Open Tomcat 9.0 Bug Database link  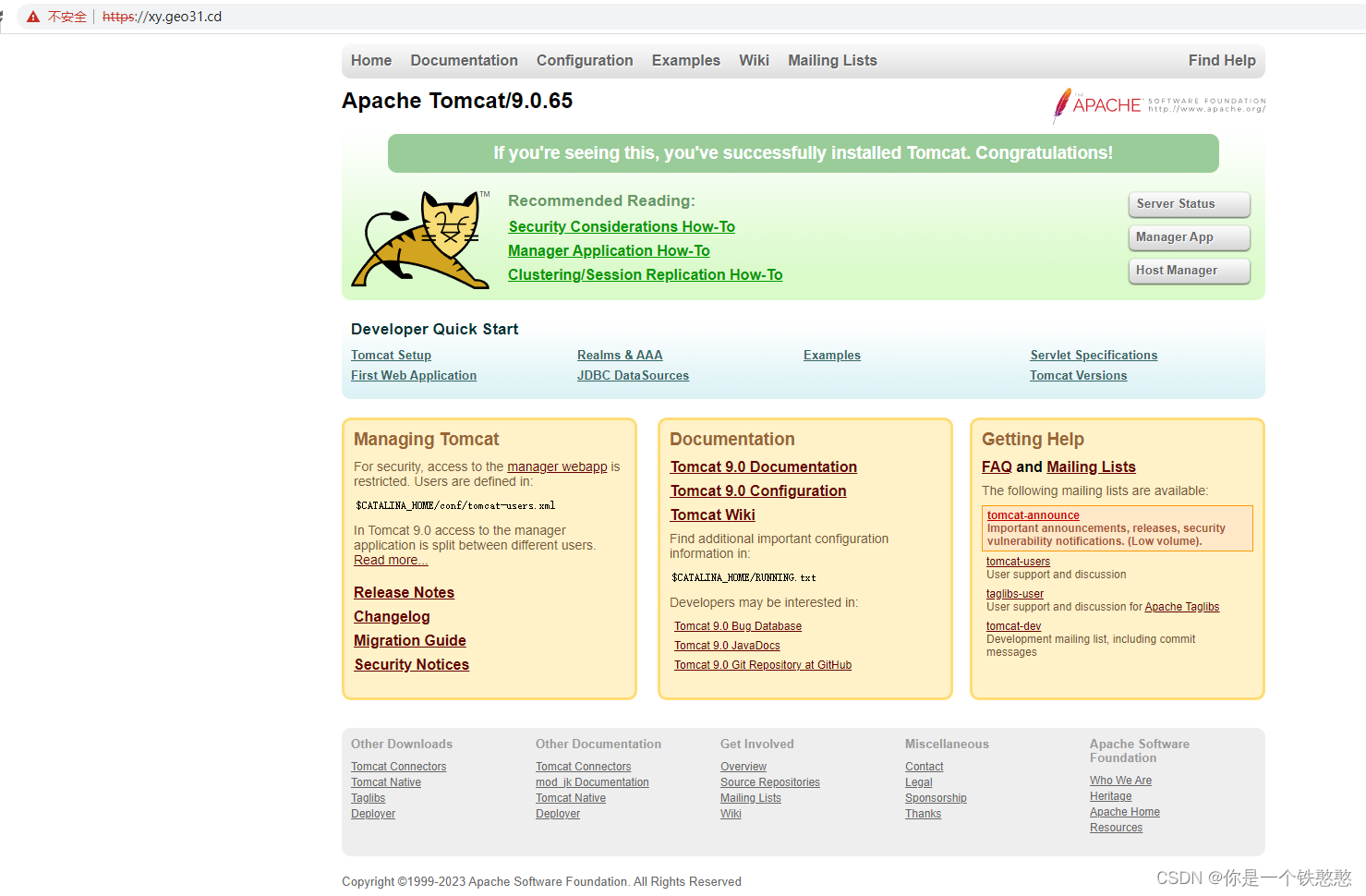pos(737,626)
